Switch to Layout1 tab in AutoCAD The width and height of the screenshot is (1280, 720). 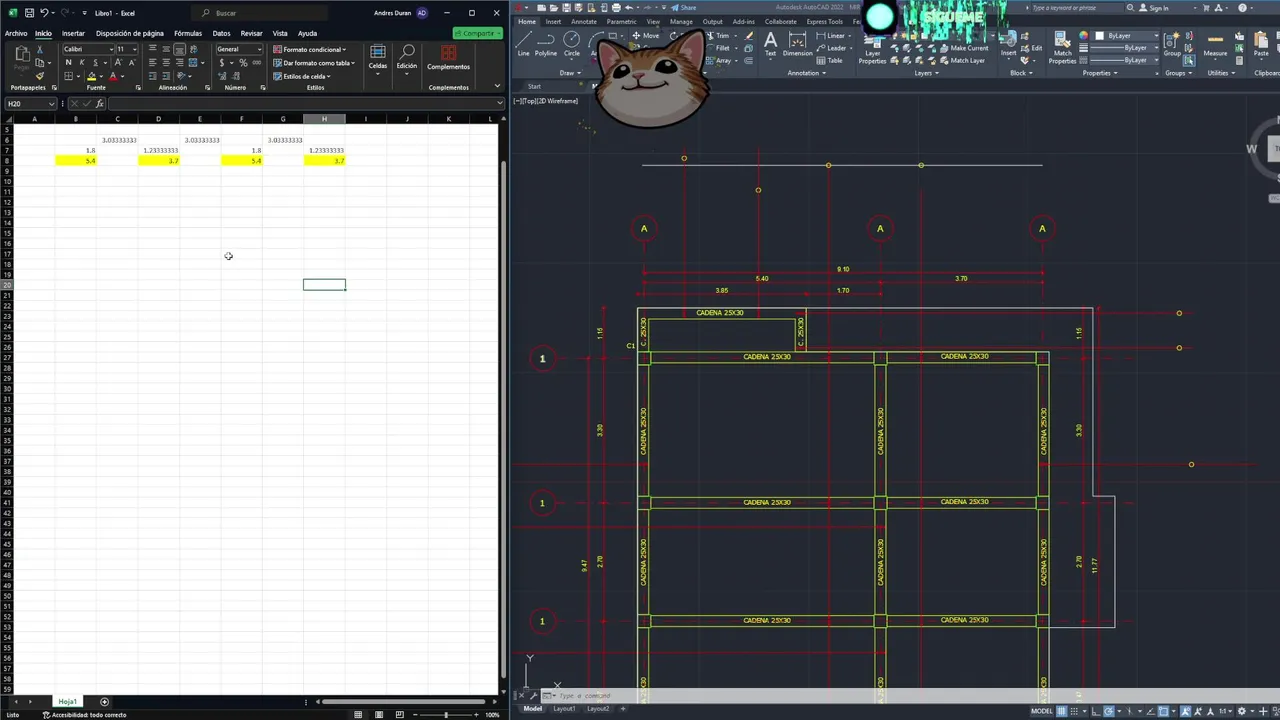click(565, 709)
